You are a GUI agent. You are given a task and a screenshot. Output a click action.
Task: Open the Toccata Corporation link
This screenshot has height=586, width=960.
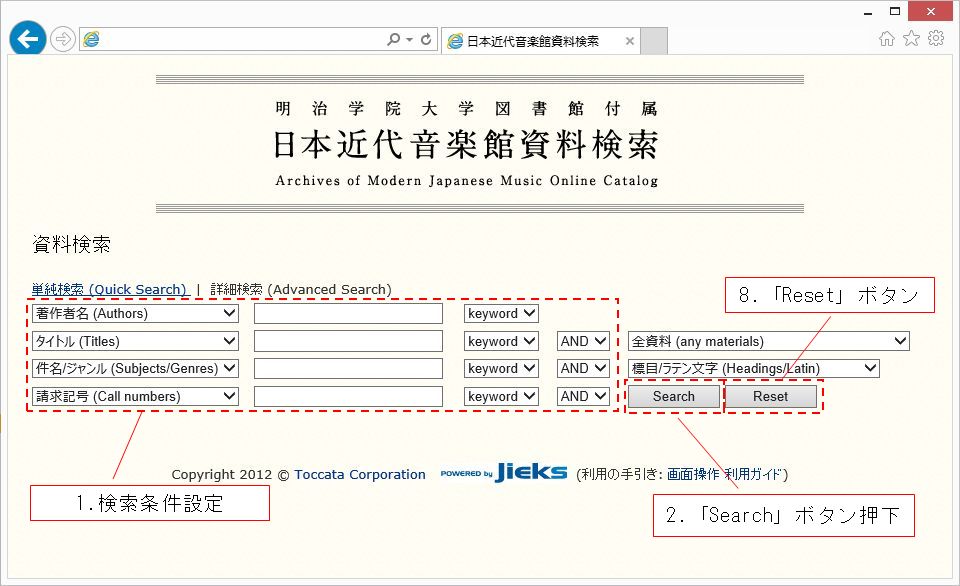click(x=360, y=475)
